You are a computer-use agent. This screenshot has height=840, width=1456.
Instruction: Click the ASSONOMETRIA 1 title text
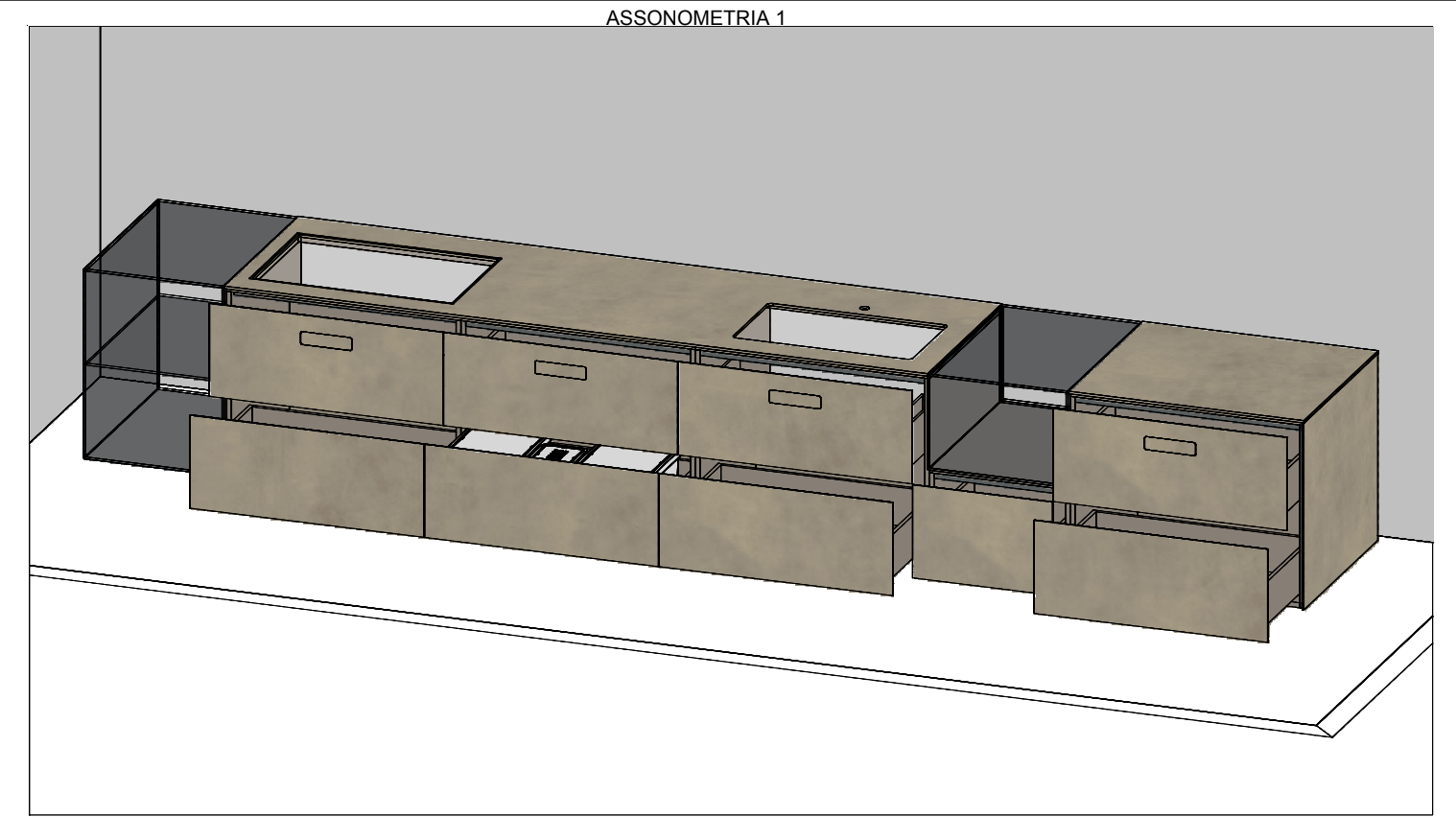click(695, 17)
